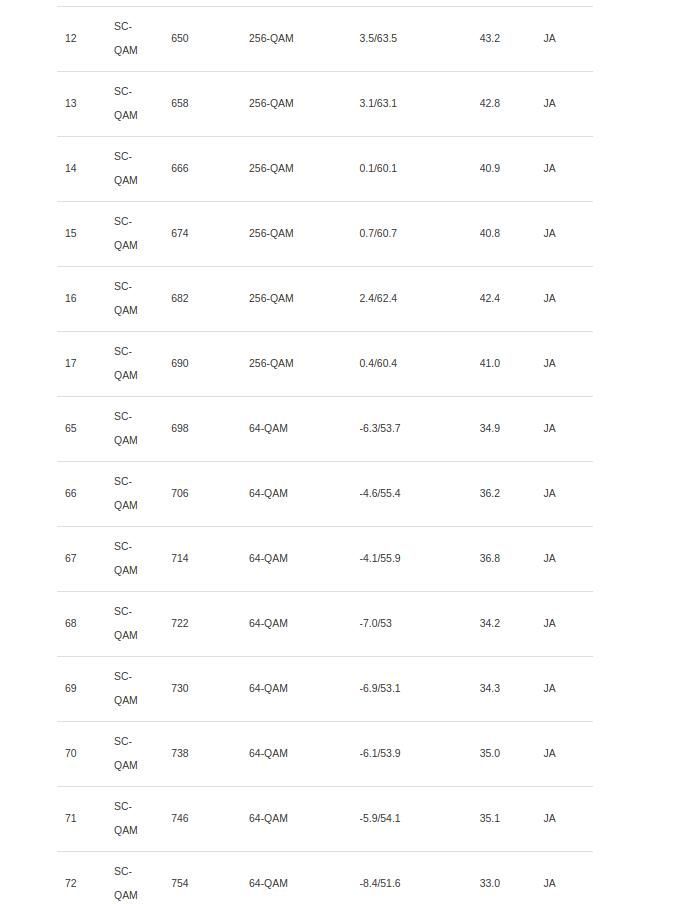Click SNR value 35.1
Viewport: 690px width, 904px height.
coord(489,818)
